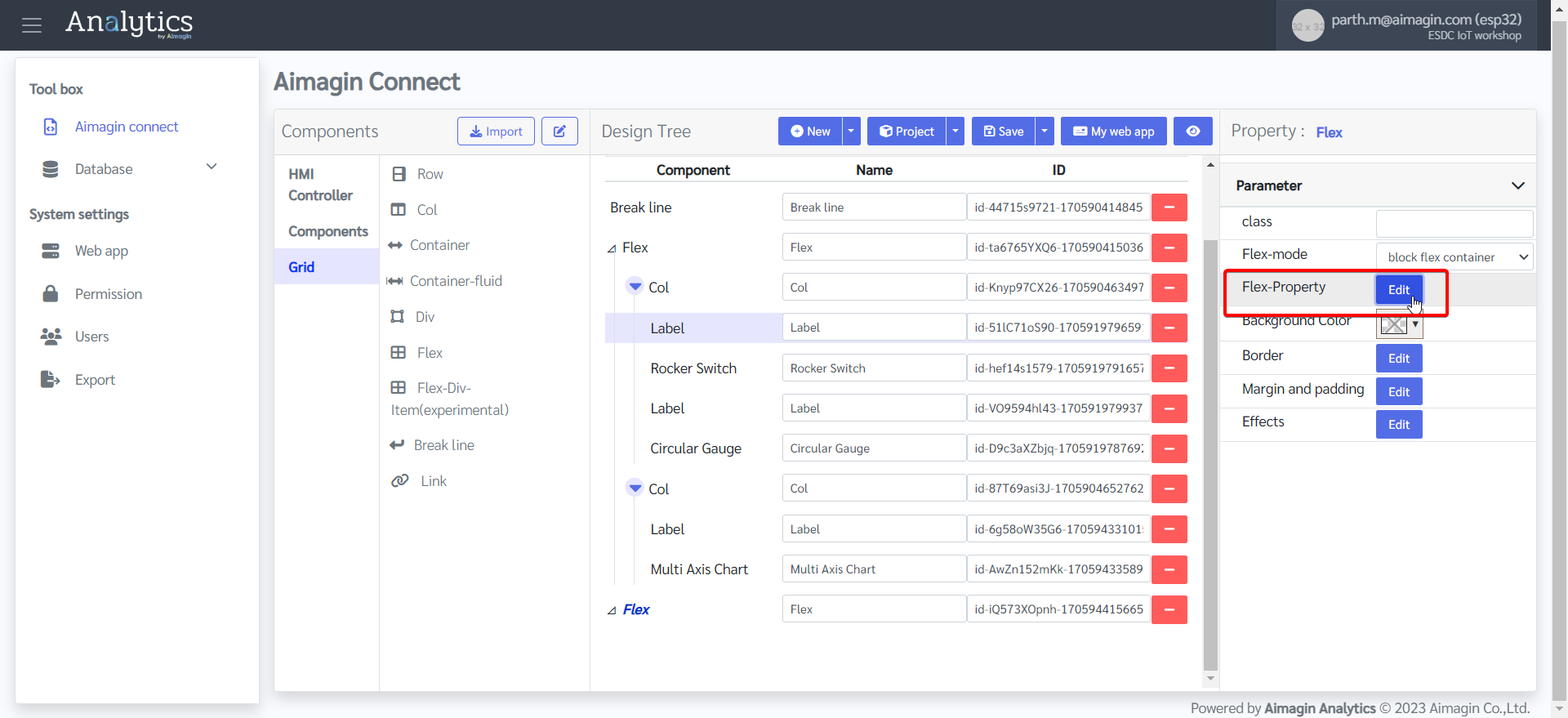Collapse the bottom italic Flex node
Screen dimensions: 1568x718
[612, 610]
